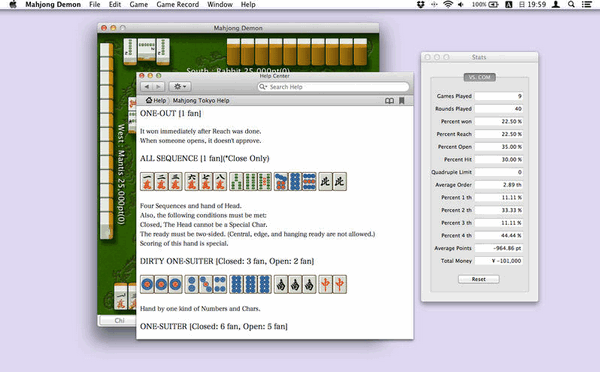Click the Average Order value 2.89 th
The height and width of the screenshot is (372, 600).
point(499,185)
